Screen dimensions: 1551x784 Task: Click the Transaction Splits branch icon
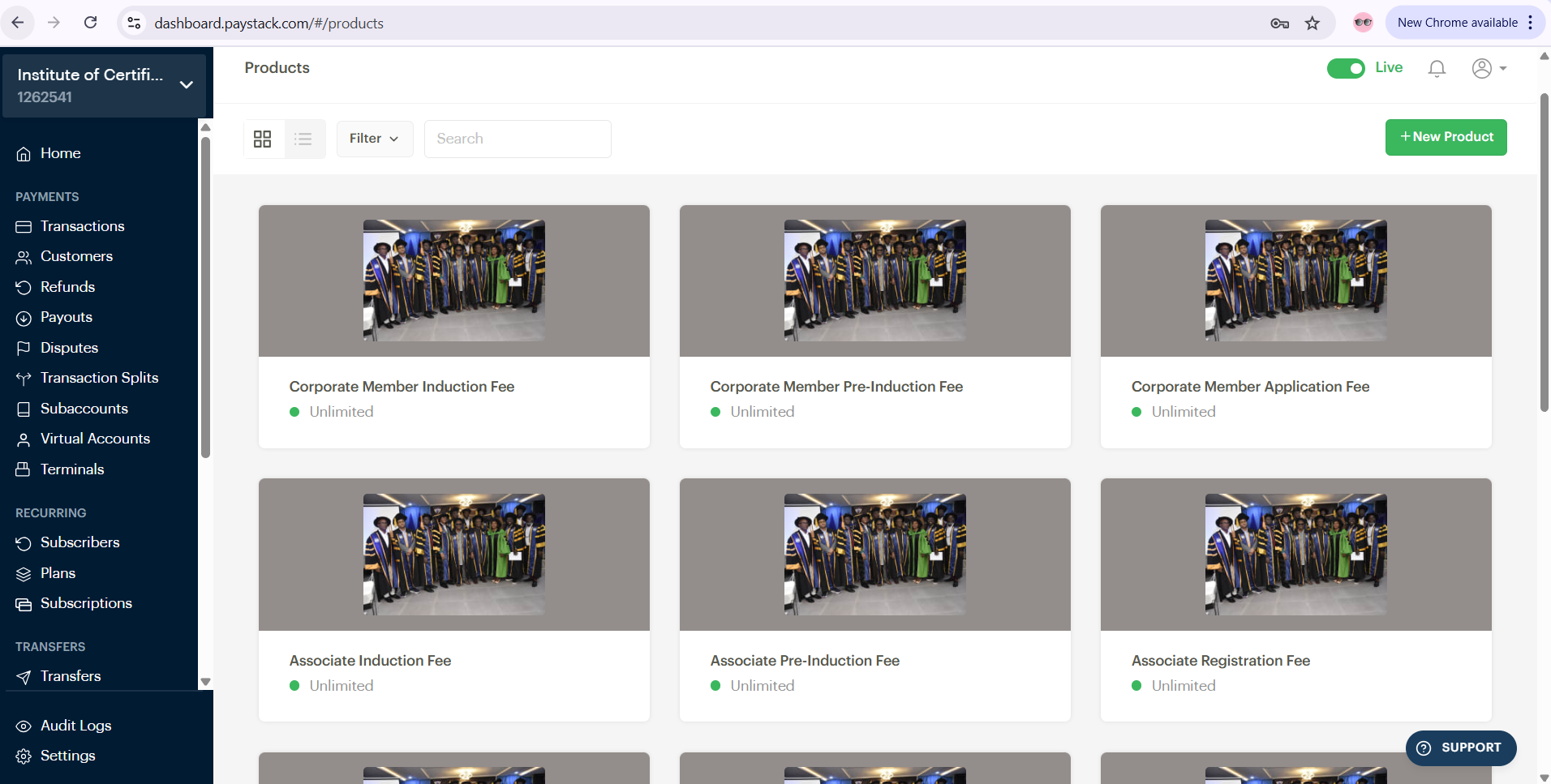(24, 379)
